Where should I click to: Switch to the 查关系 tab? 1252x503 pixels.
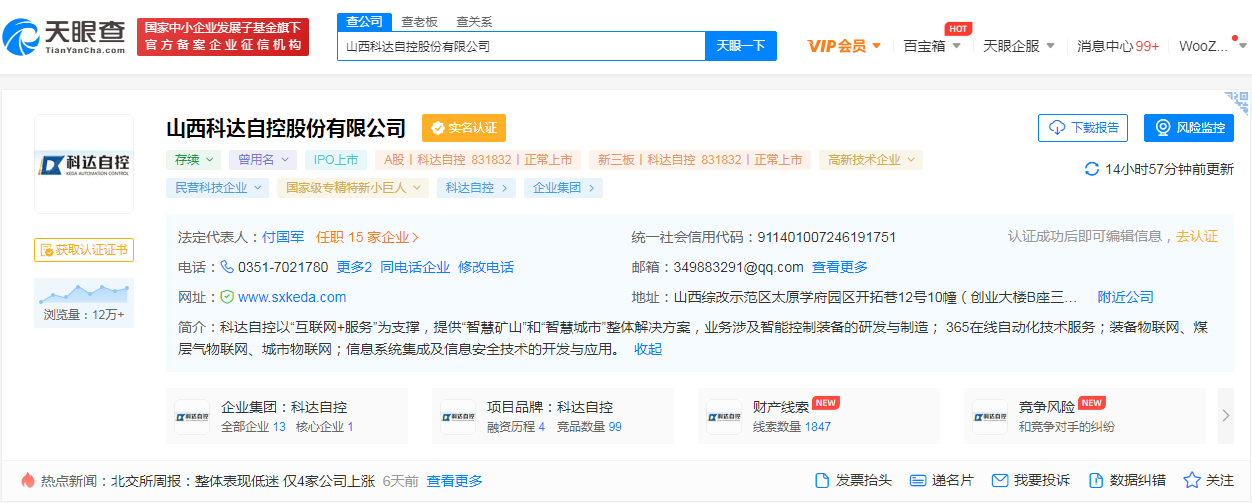[474, 21]
